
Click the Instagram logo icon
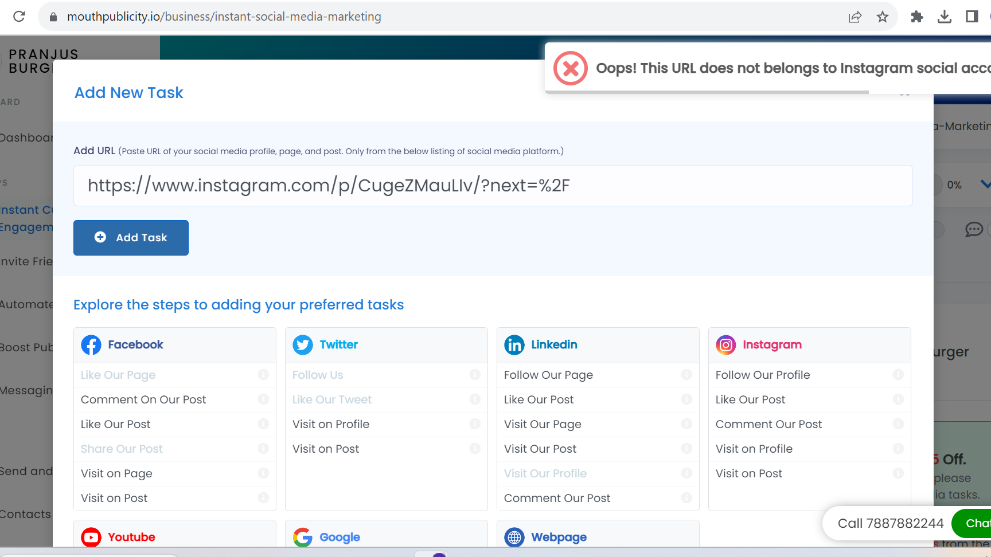tap(726, 345)
